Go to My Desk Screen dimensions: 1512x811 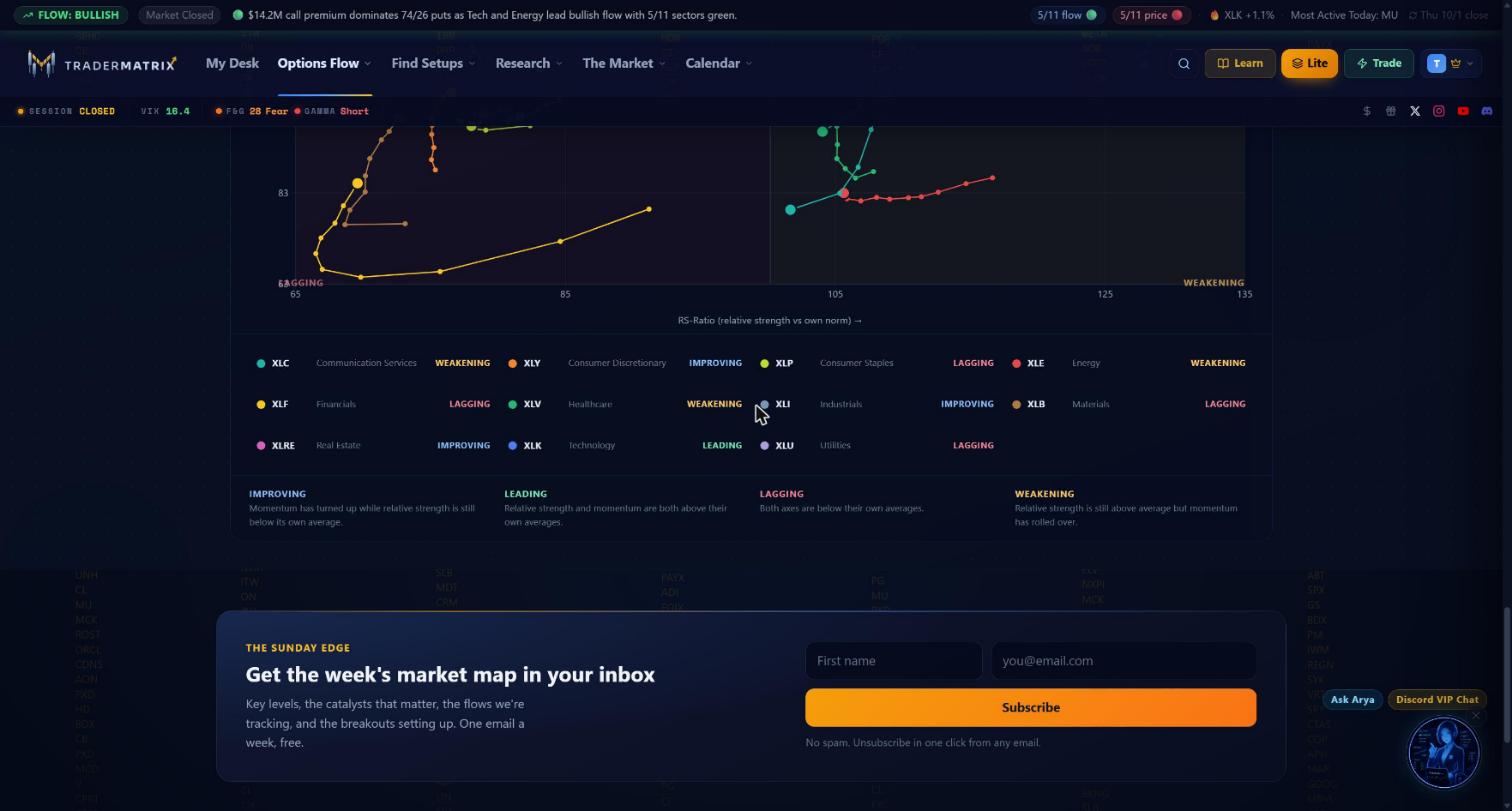[x=232, y=63]
